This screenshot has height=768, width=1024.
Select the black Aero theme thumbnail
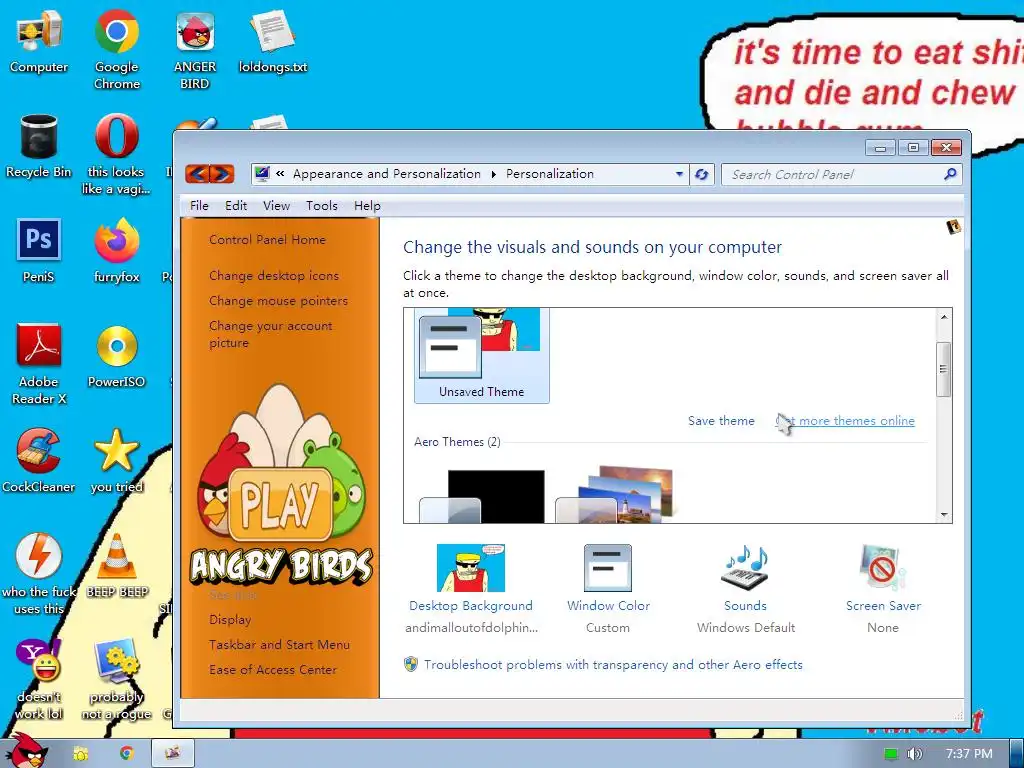point(481,496)
